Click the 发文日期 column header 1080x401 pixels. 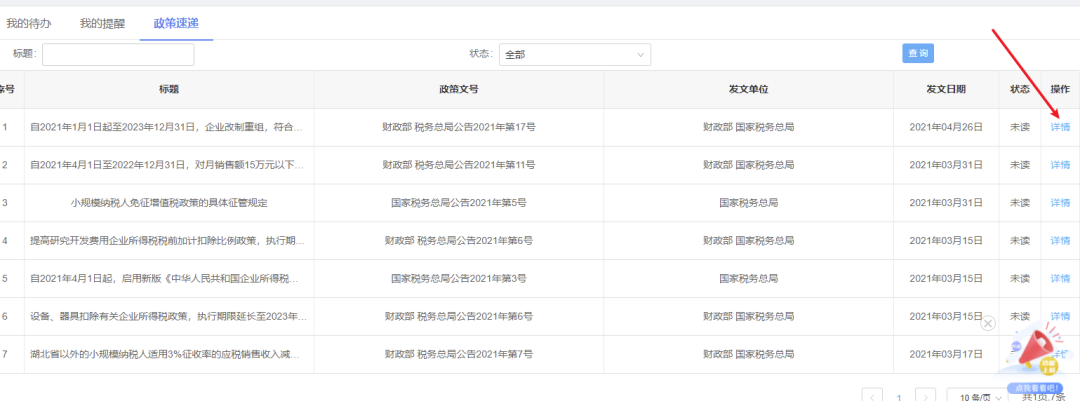[x=946, y=89]
